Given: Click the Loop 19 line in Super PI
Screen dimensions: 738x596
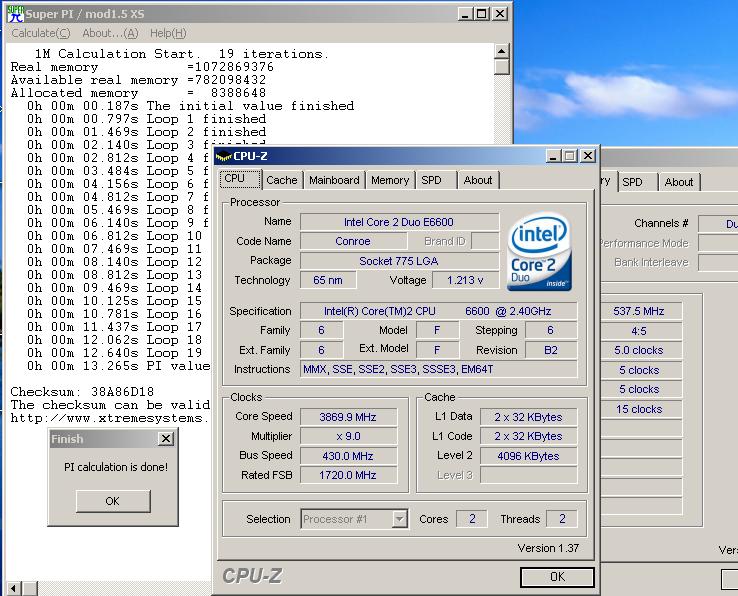Looking at the screenshot, I should (x=115, y=353).
